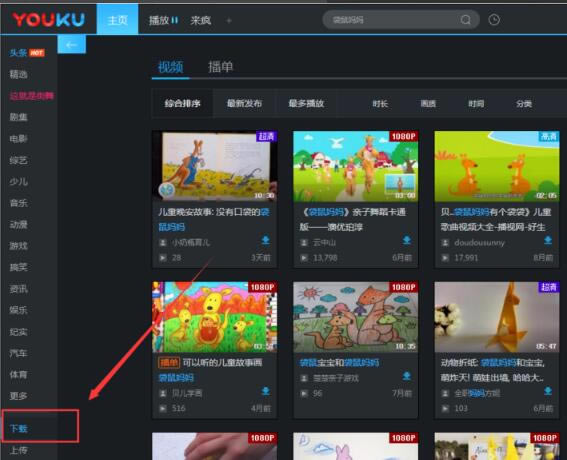Open 头条 in the sidebar

(18, 53)
